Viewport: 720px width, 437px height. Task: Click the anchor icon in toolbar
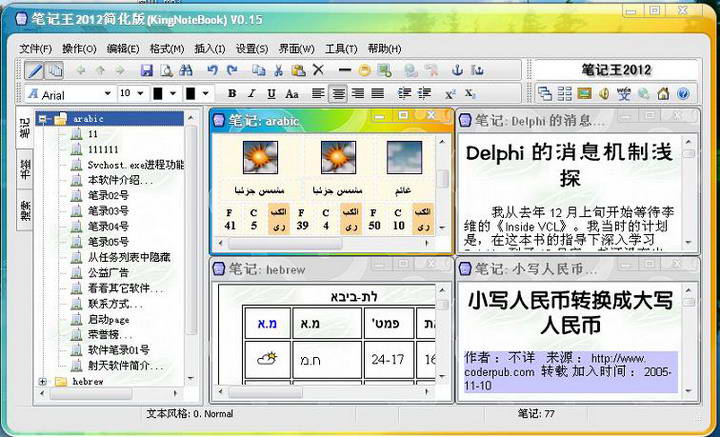pyautogui.click(x=457, y=70)
